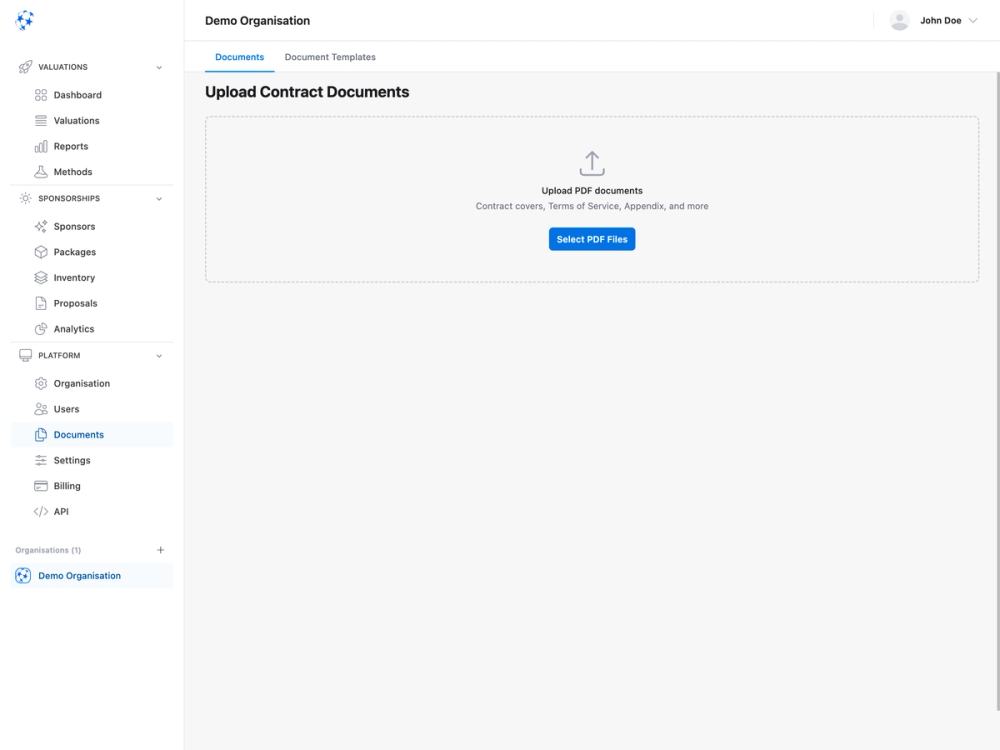Select the Reports bar-chart icon
This screenshot has width=1000, height=750.
click(x=40, y=146)
